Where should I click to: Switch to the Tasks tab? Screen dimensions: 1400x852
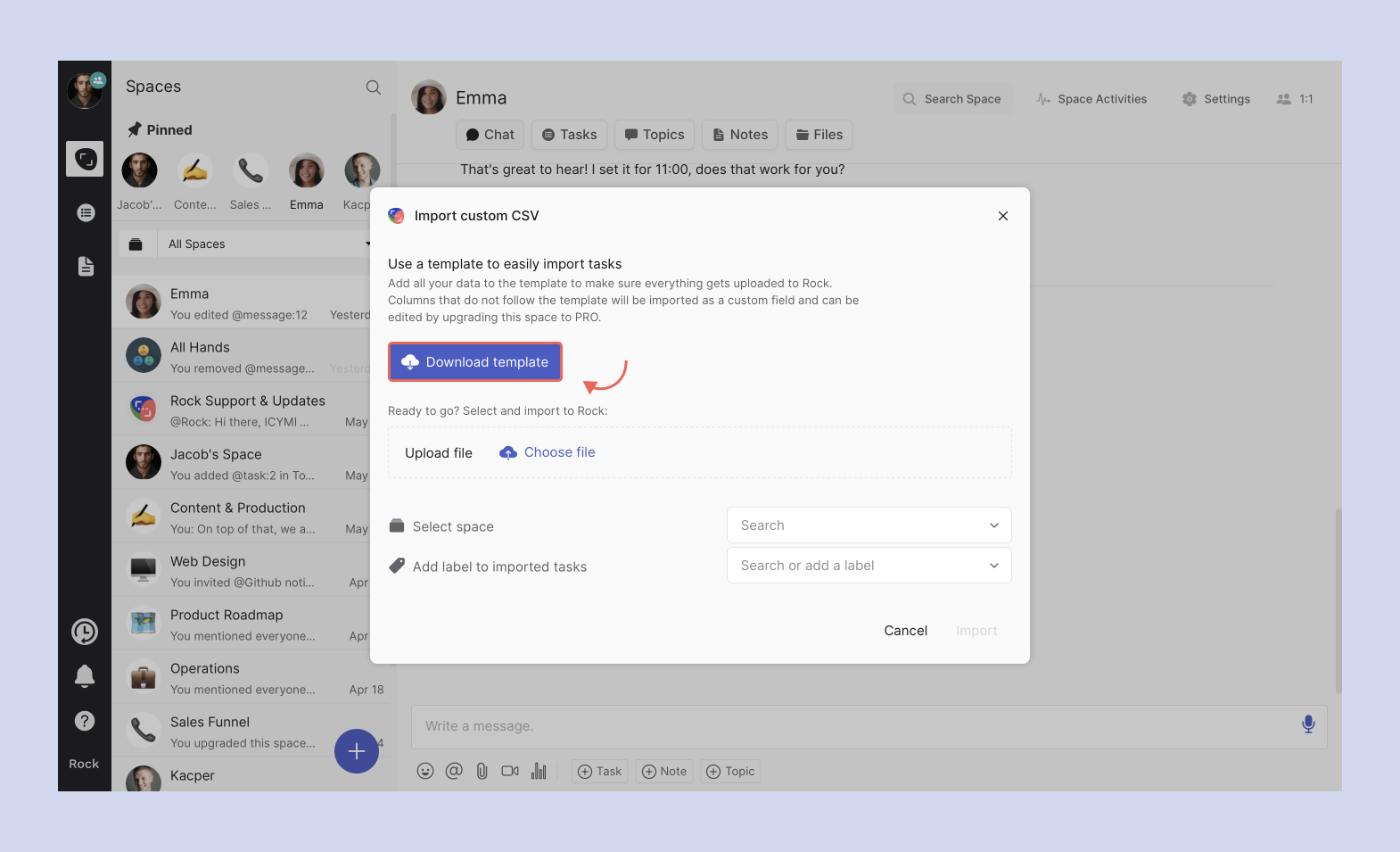pyautogui.click(x=570, y=135)
